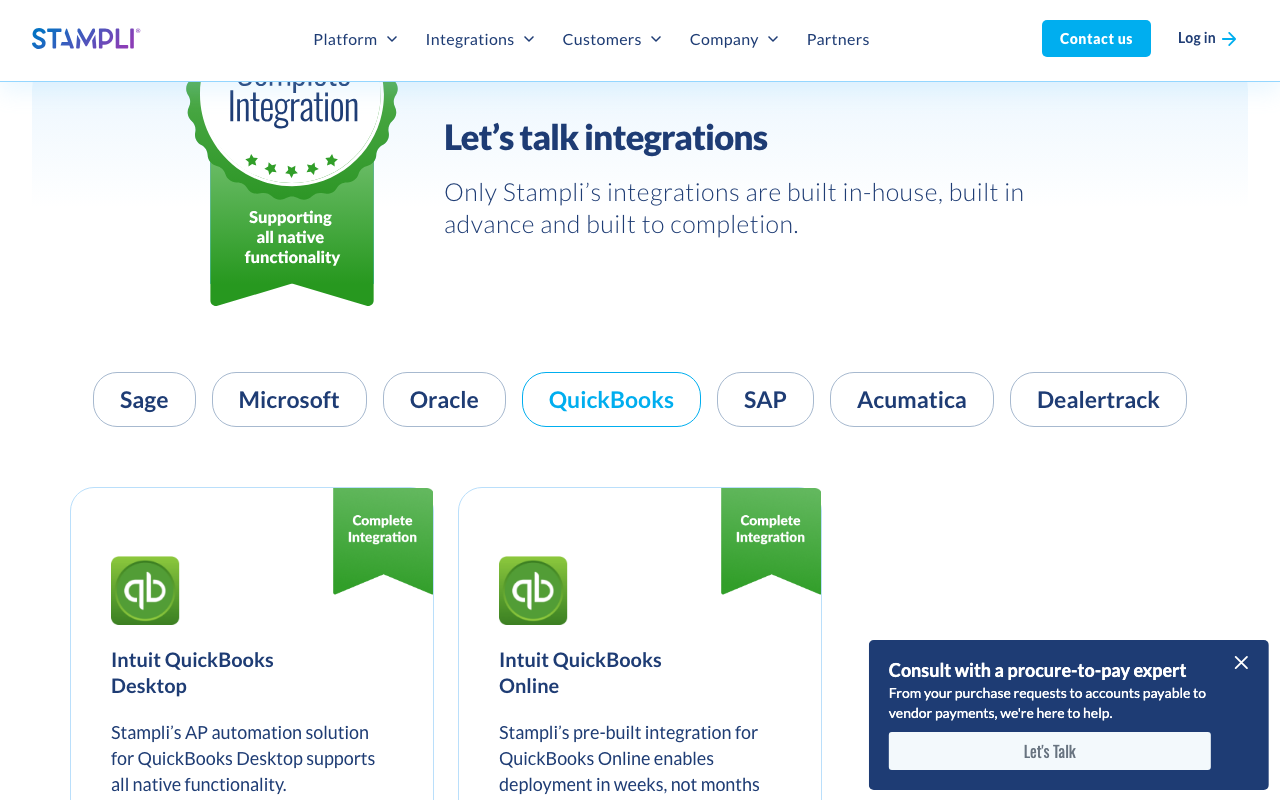Viewport: 1280px width, 800px height.
Task: Select the Microsoft integration tab
Action: coord(289,400)
